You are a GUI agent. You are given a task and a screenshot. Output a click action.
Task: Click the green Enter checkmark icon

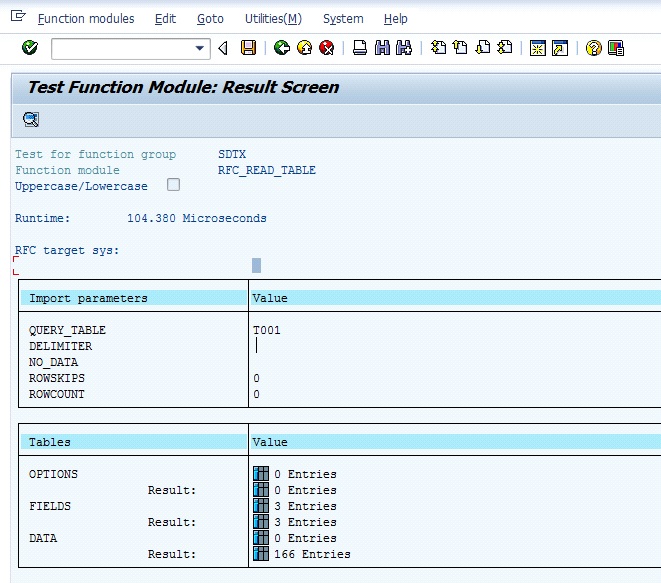pyautogui.click(x=30, y=48)
